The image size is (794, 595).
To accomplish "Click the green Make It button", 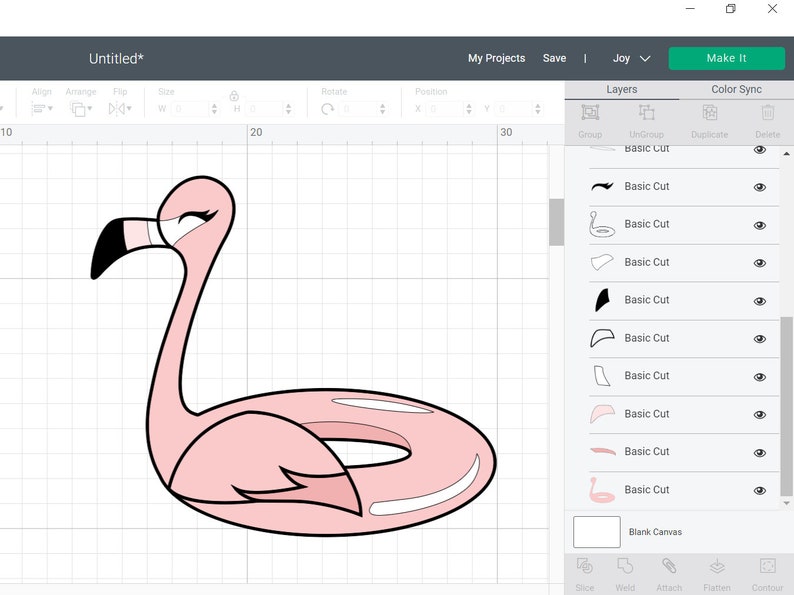I will [x=727, y=58].
